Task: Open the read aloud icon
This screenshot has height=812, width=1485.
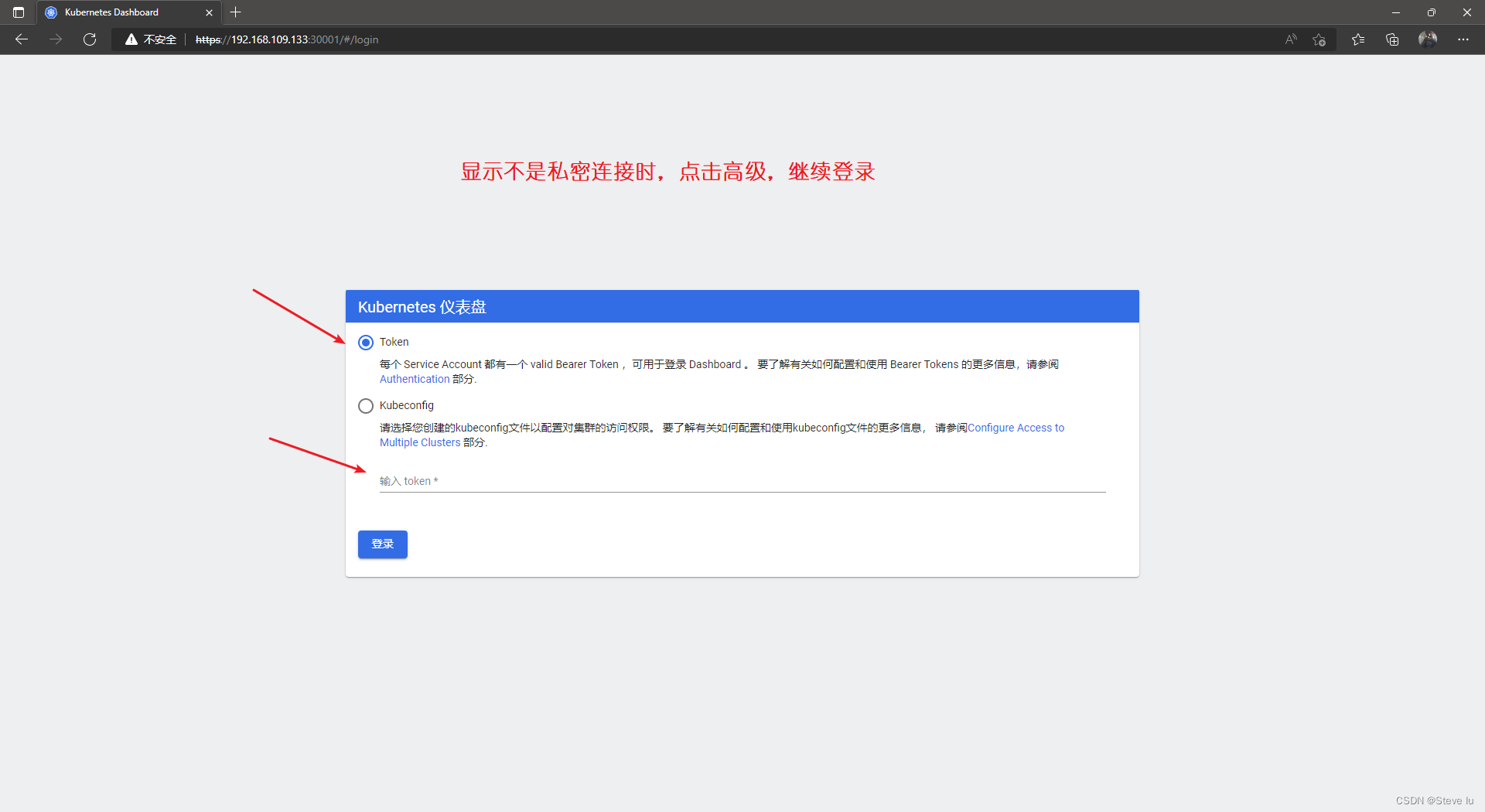Action: point(1291,39)
